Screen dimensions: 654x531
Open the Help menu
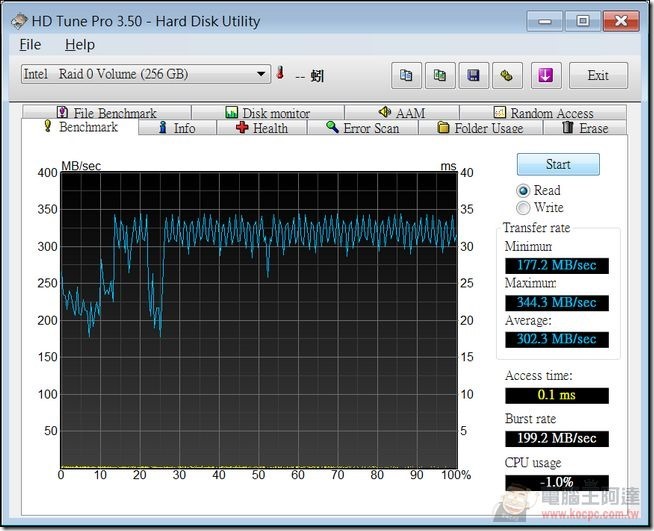pos(80,45)
